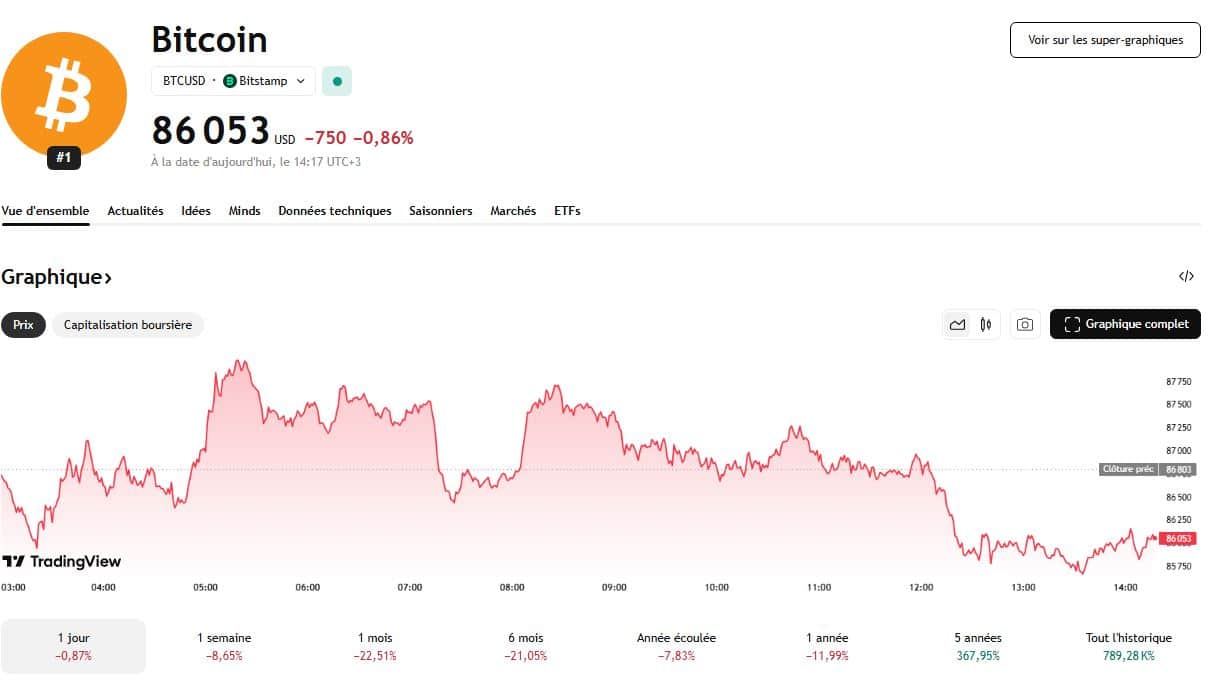Click the 12:00 time axis marker
The height and width of the screenshot is (685, 1208).
point(921,587)
